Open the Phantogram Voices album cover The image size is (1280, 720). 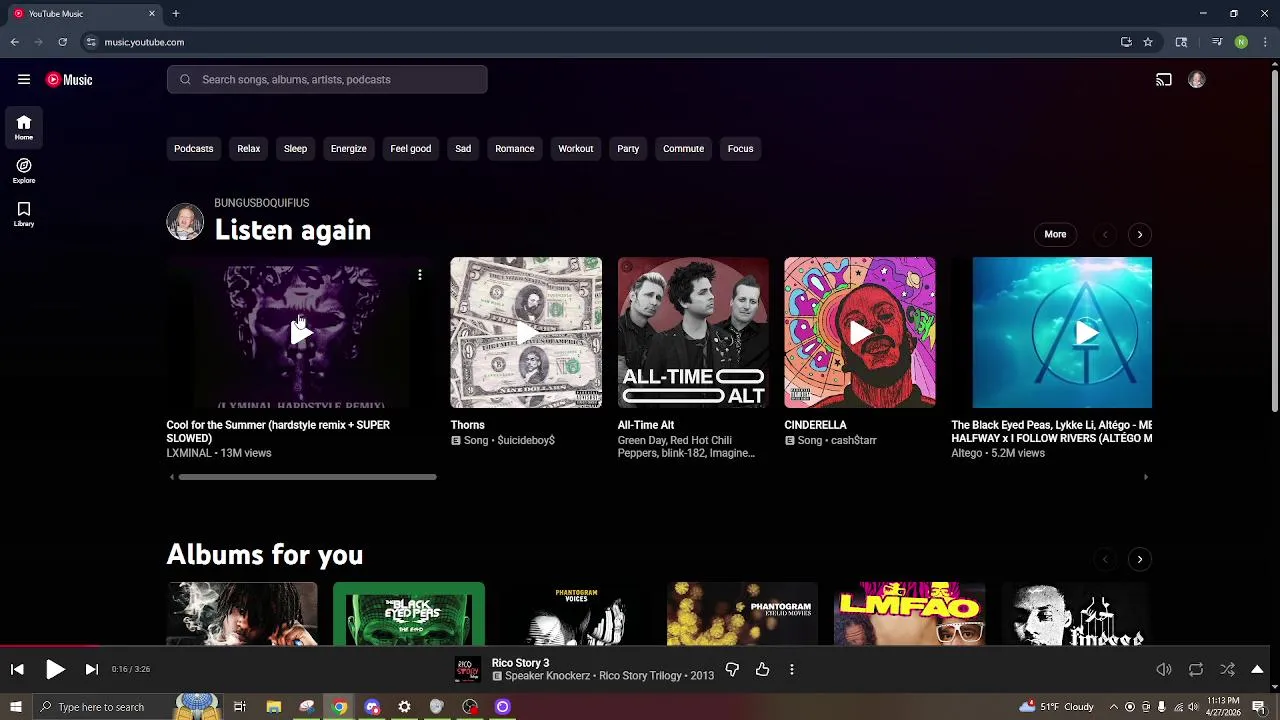coord(576,613)
